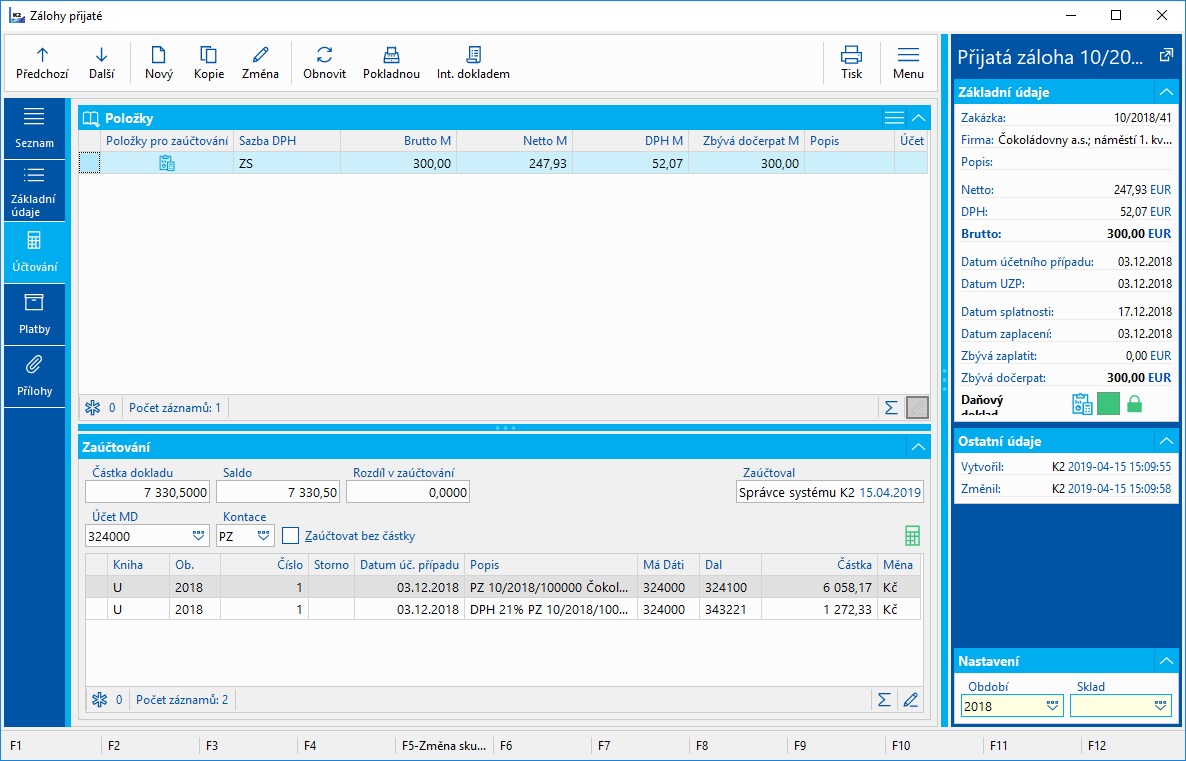Open the Pokladnou cash register action

(x=391, y=55)
